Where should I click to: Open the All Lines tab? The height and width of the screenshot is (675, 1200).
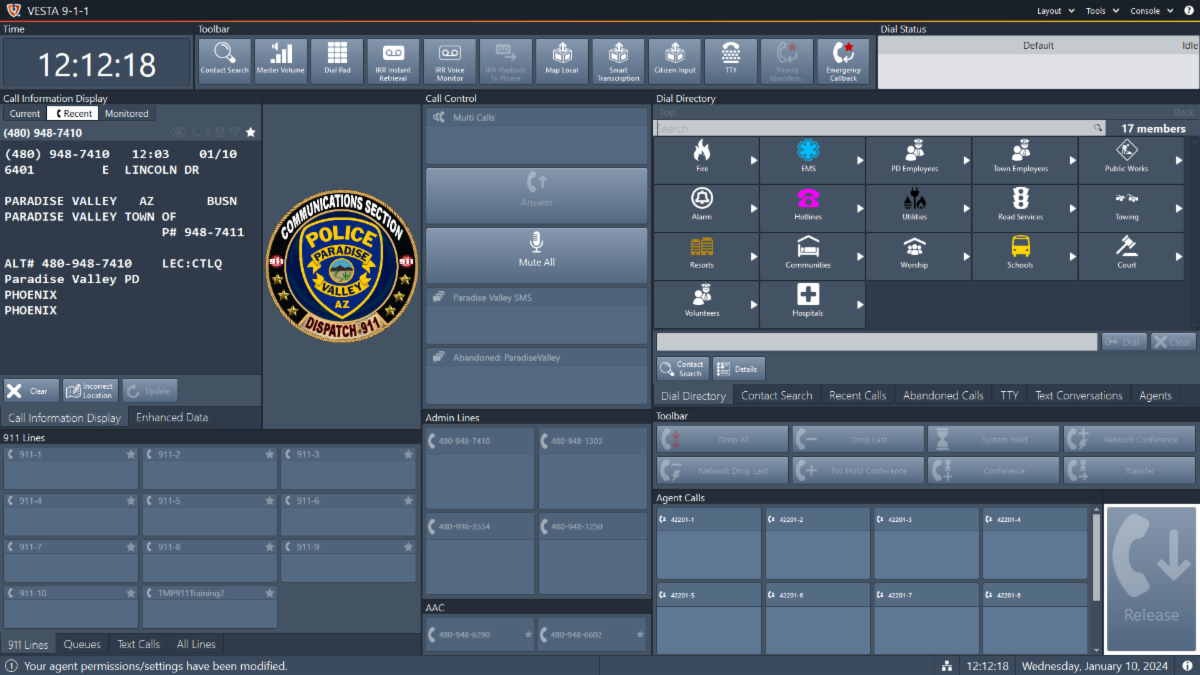tap(196, 644)
